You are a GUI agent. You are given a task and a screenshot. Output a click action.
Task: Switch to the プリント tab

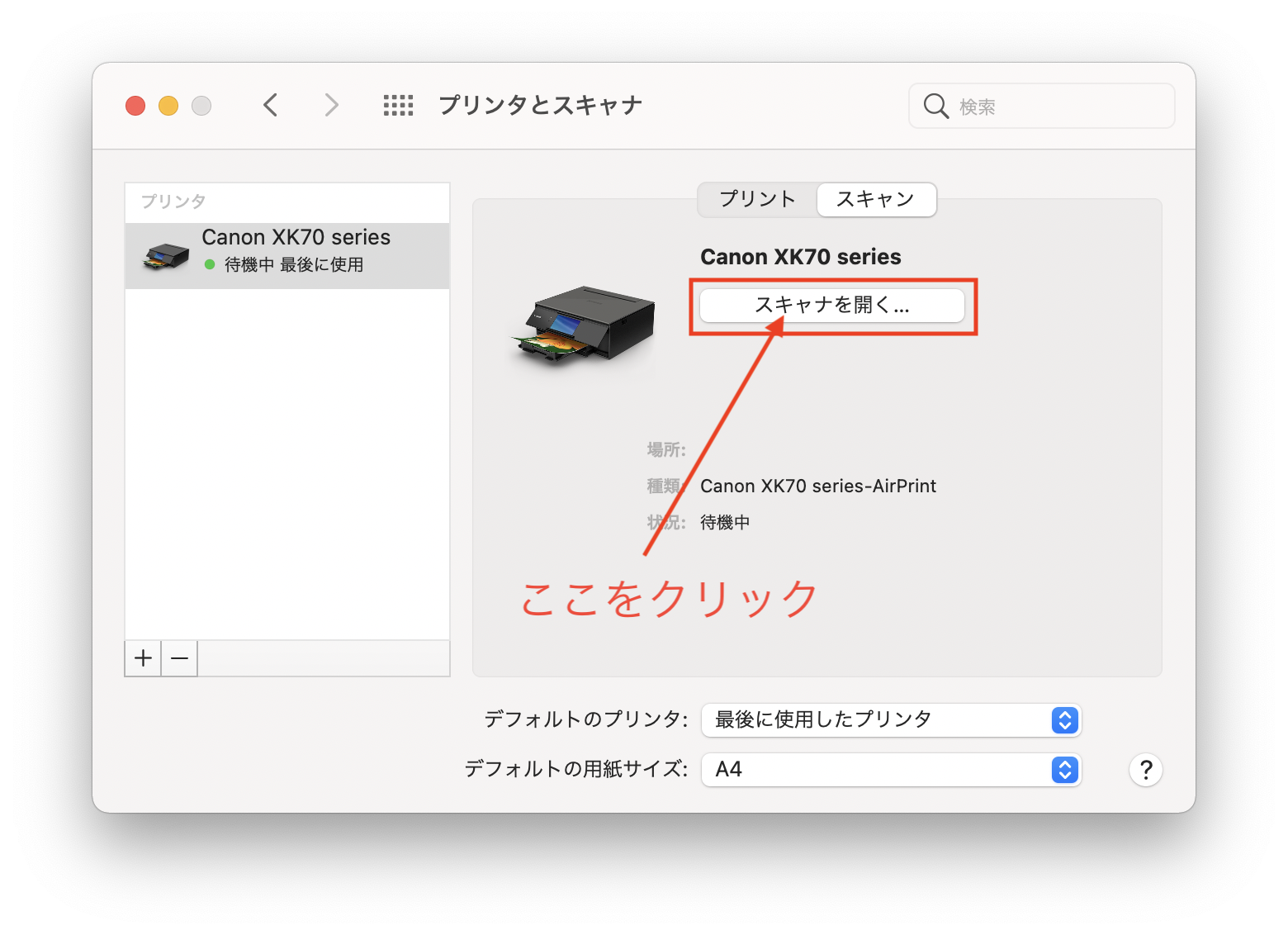click(x=757, y=199)
